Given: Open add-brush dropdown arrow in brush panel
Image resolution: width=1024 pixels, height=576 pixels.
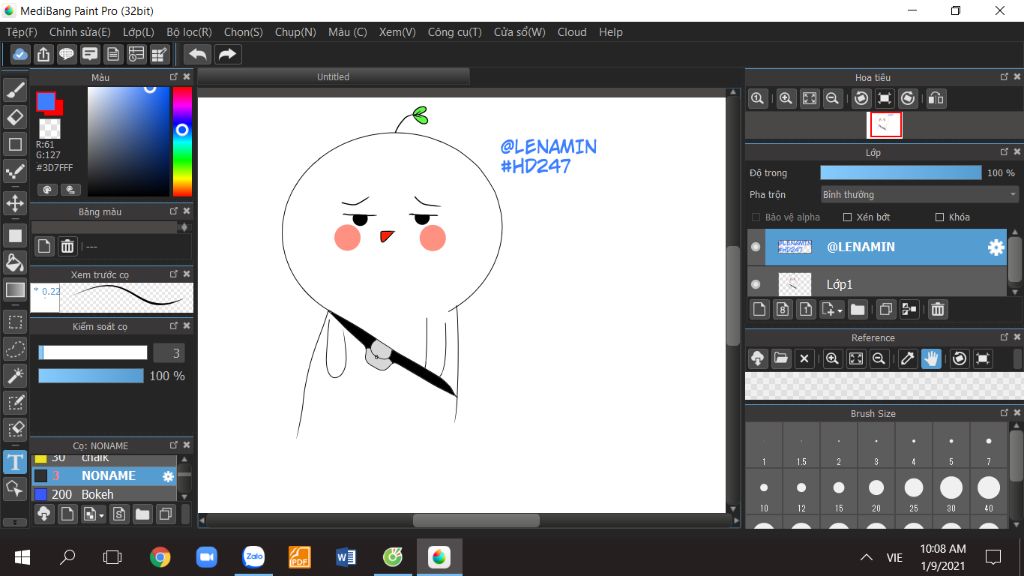Looking at the screenshot, I should coord(101,515).
